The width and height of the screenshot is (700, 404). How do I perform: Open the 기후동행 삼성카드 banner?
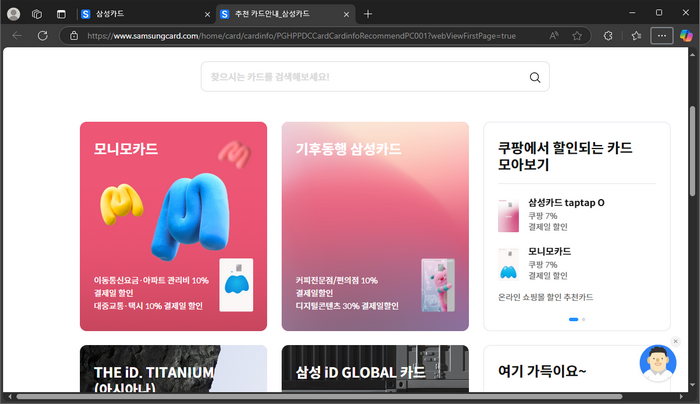(375, 226)
